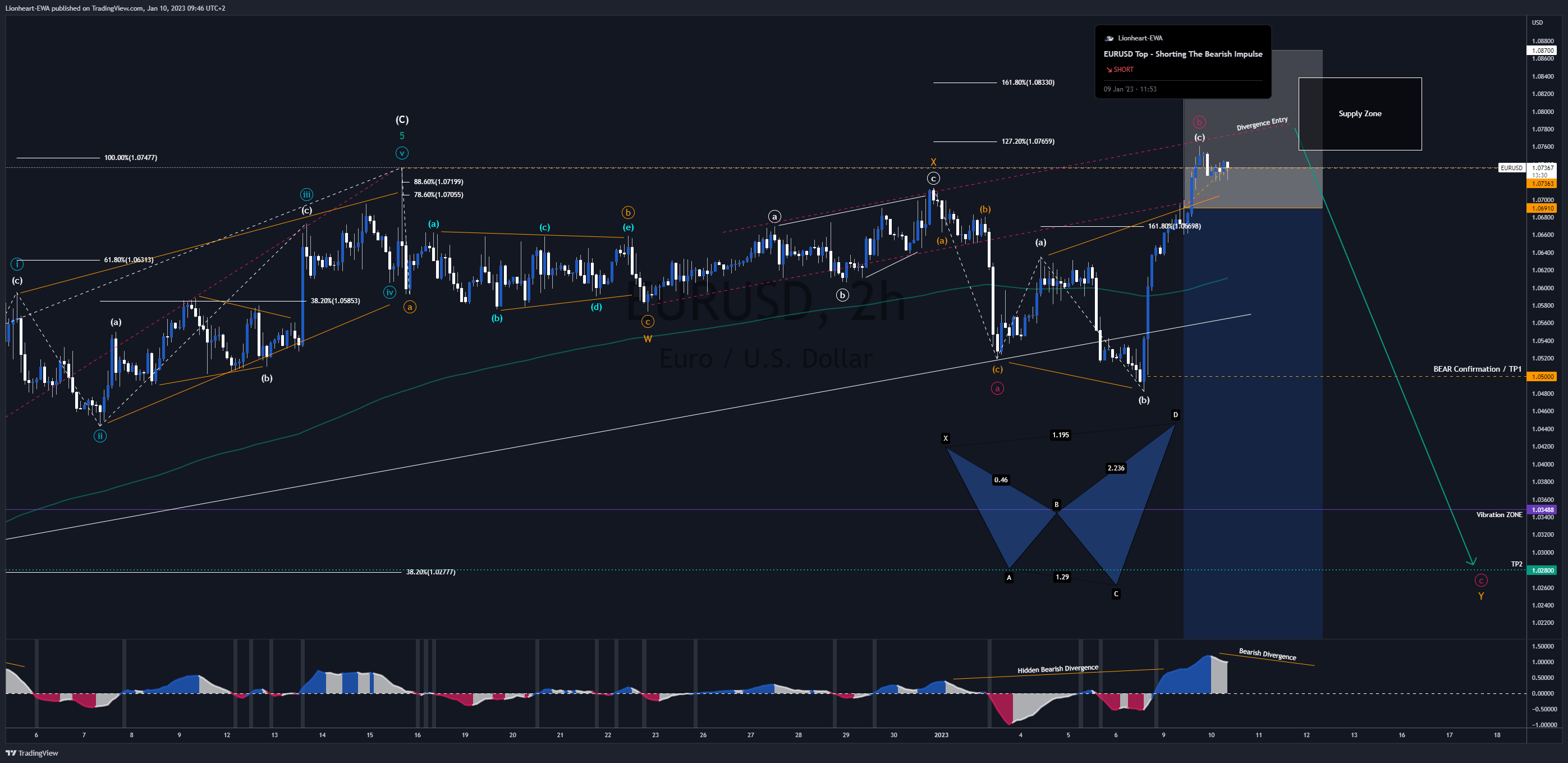Click the 161.80%(1.06698) extension label
This screenshot has width=1568, height=763.
[1173, 226]
